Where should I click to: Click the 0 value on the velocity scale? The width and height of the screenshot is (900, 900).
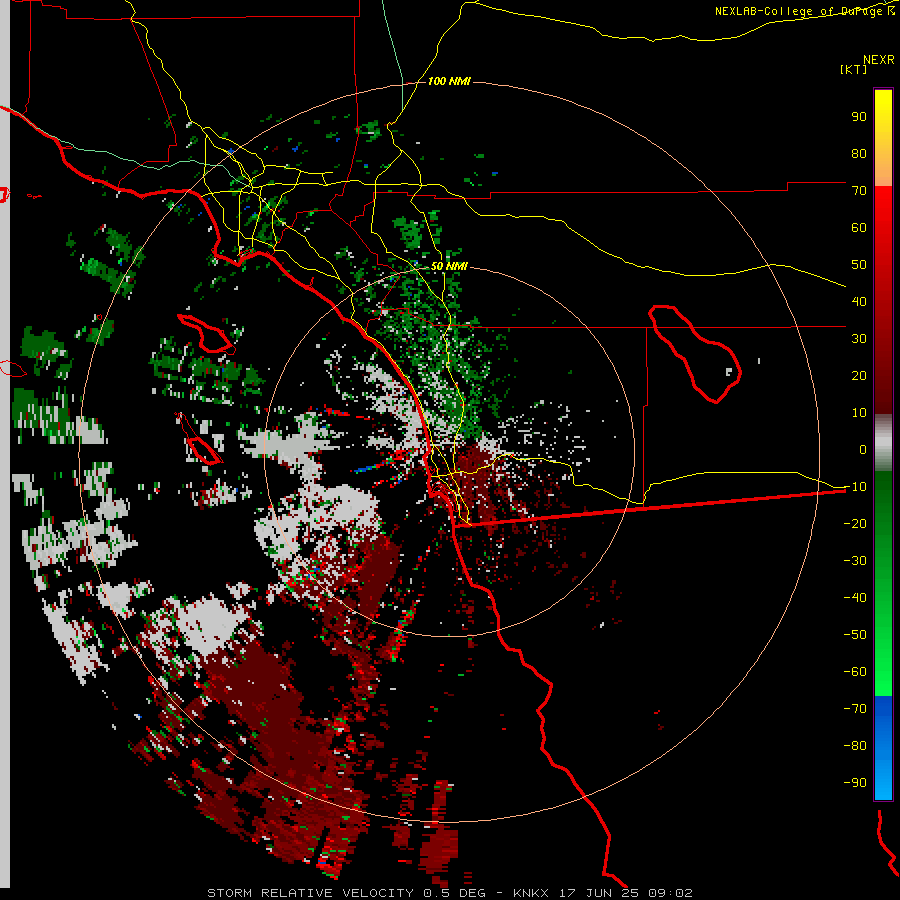tap(863, 450)
